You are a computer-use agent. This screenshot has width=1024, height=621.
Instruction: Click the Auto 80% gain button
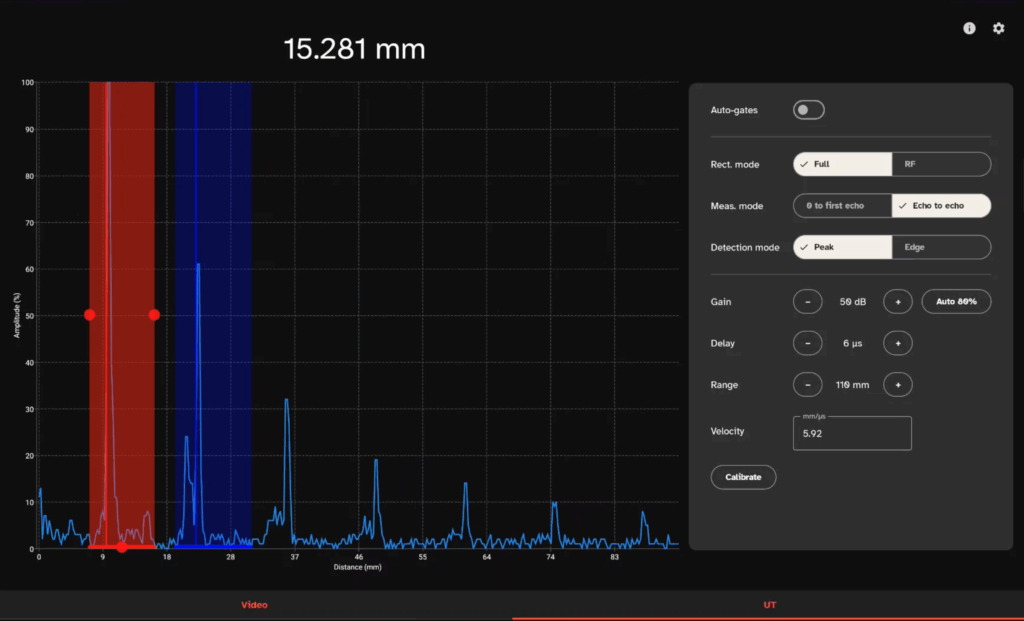pyautogui.click(x=955, y=301)
